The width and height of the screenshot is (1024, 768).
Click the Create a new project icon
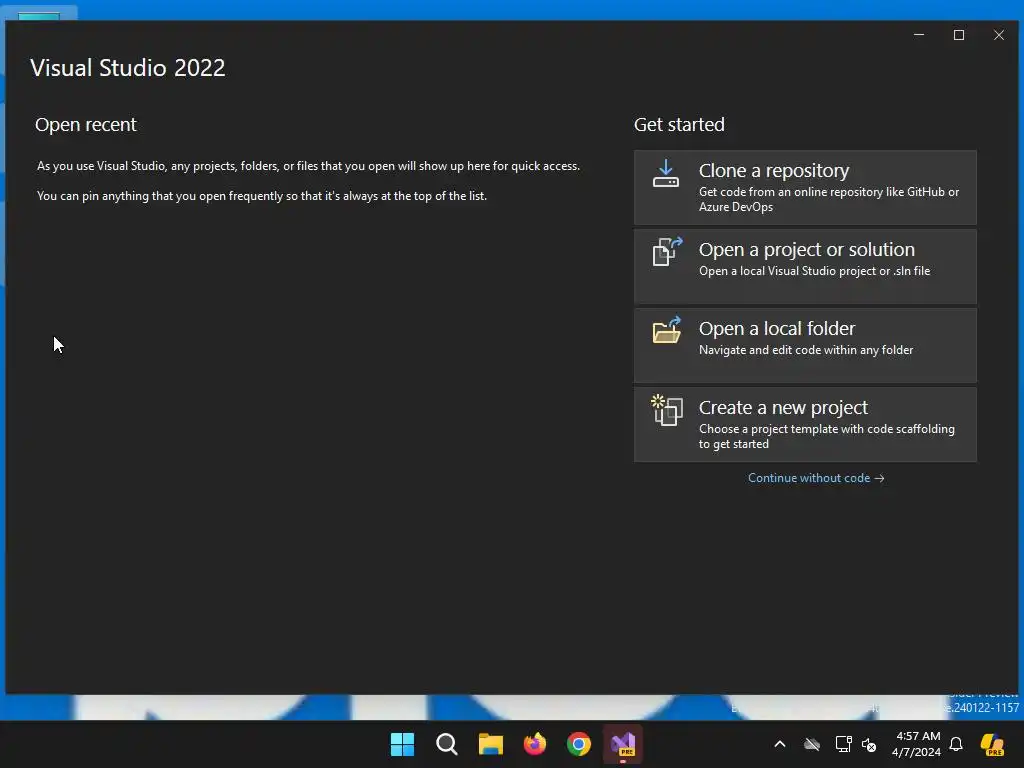coord(667,410)
